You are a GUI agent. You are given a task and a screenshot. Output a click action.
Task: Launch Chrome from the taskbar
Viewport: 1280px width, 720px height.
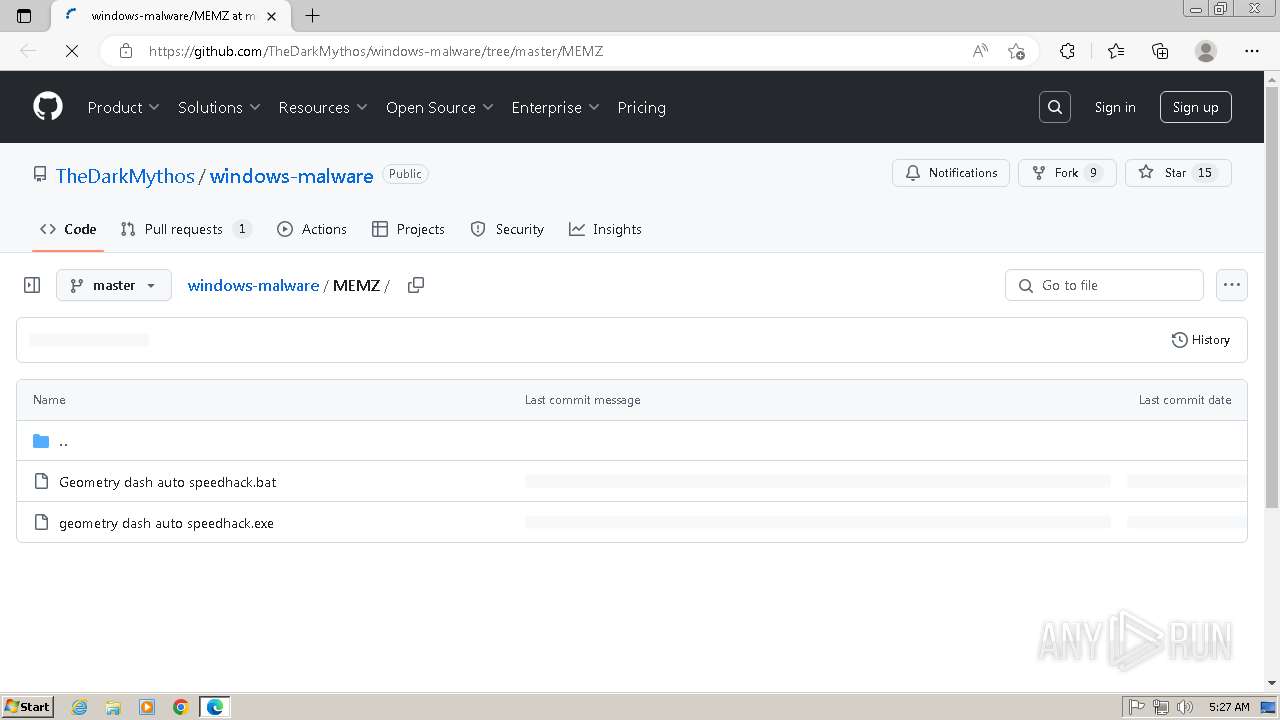181,707
